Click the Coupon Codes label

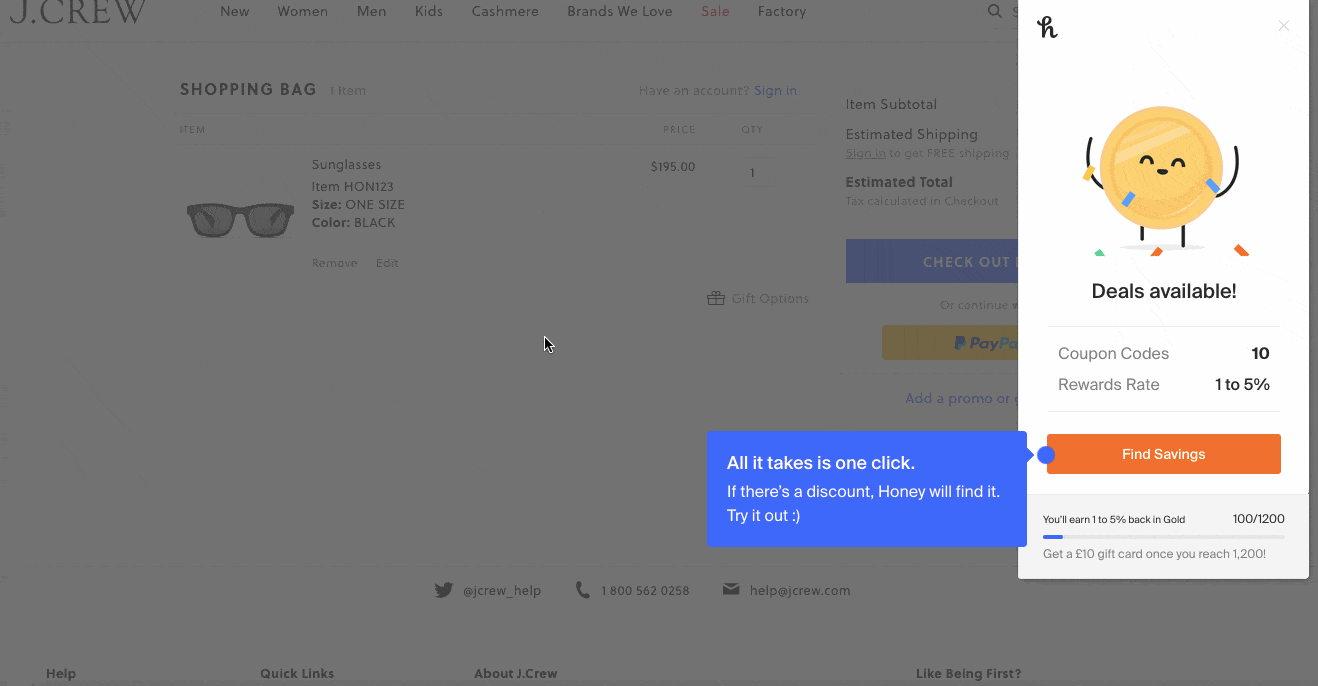[x=1114, y=353]
